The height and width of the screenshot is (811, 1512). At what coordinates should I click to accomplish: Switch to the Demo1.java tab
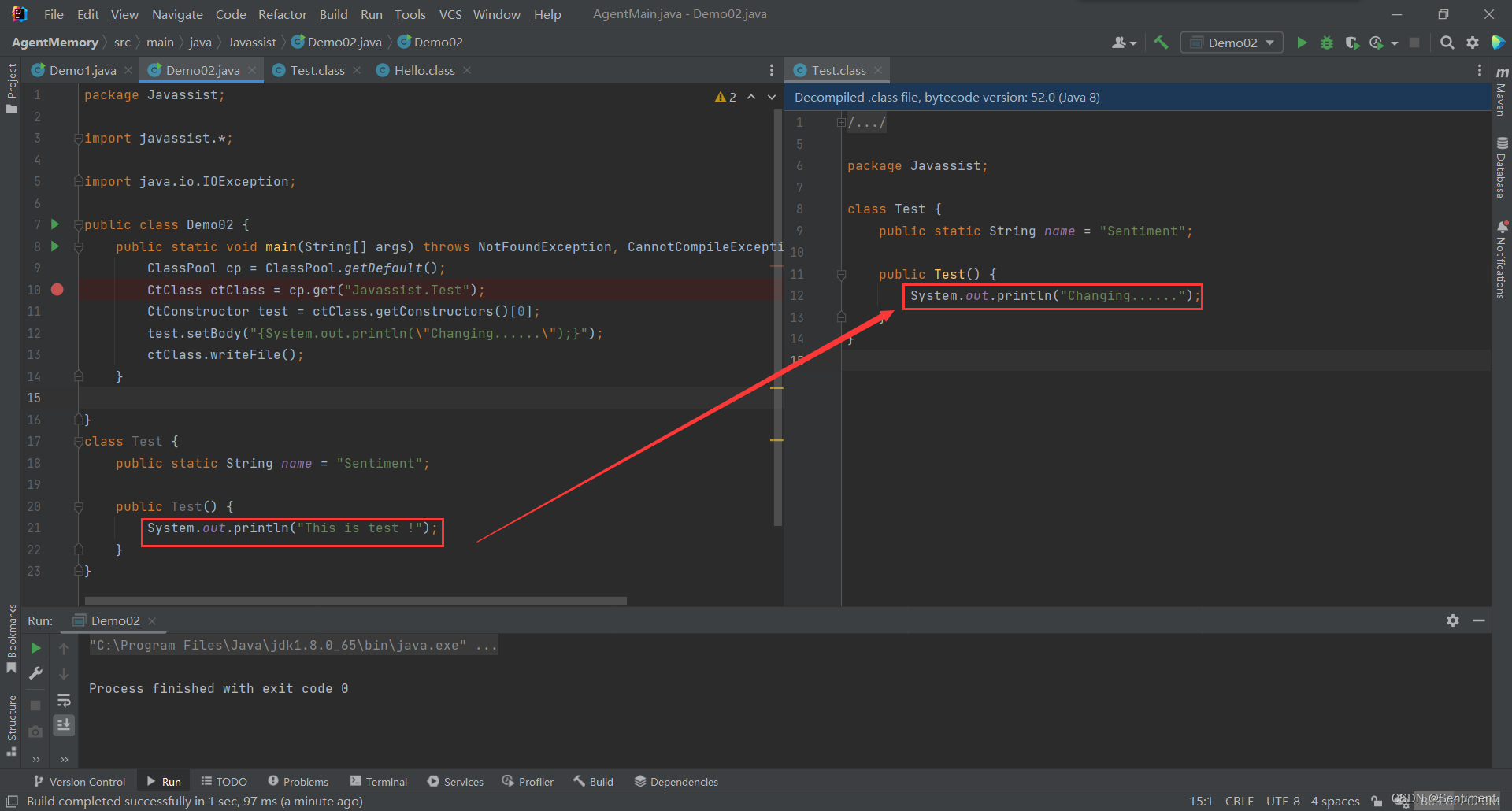(82, 70)
